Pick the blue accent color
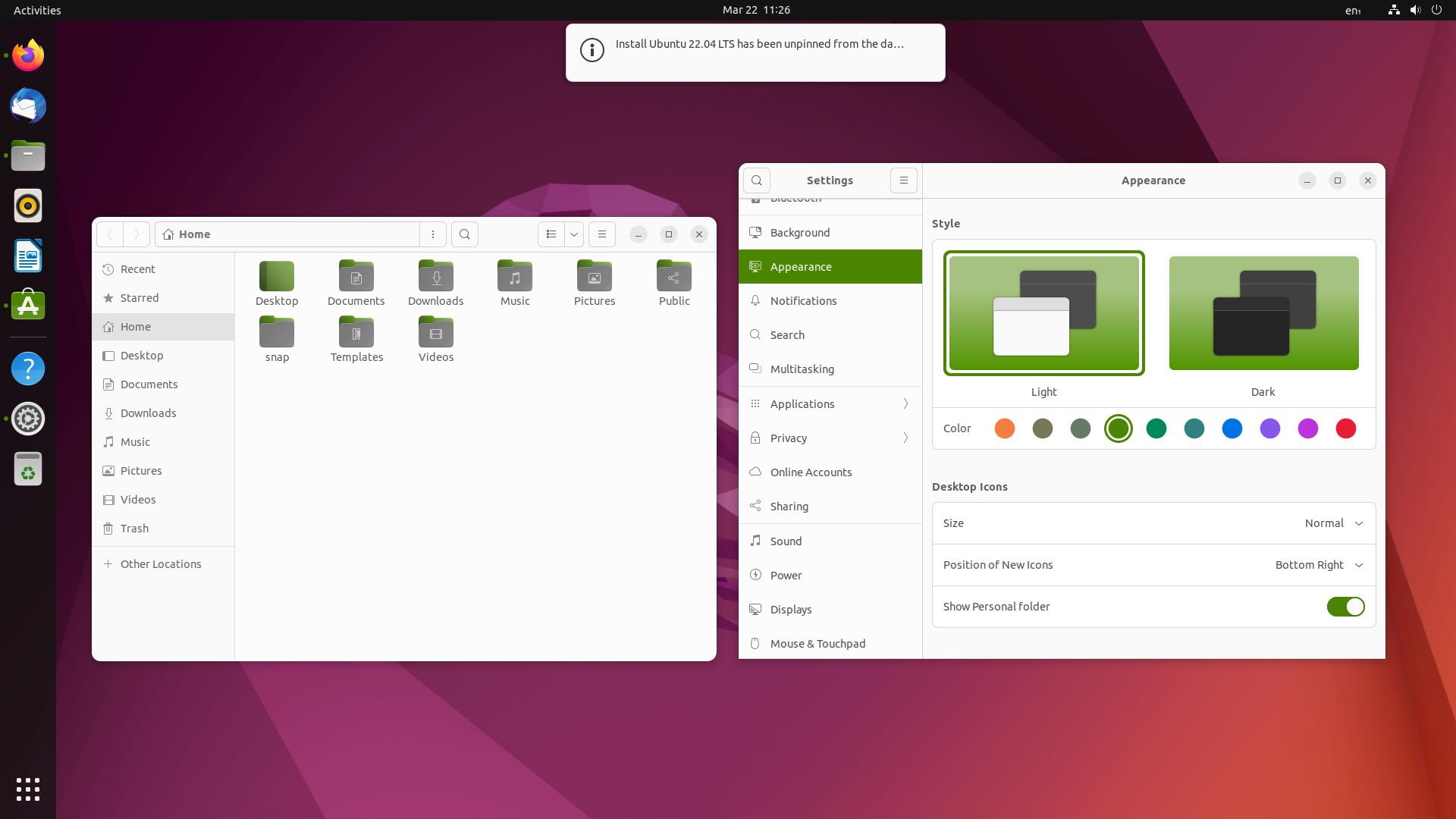This screenshot has height=819, width=1456. tap(1232, 428)
